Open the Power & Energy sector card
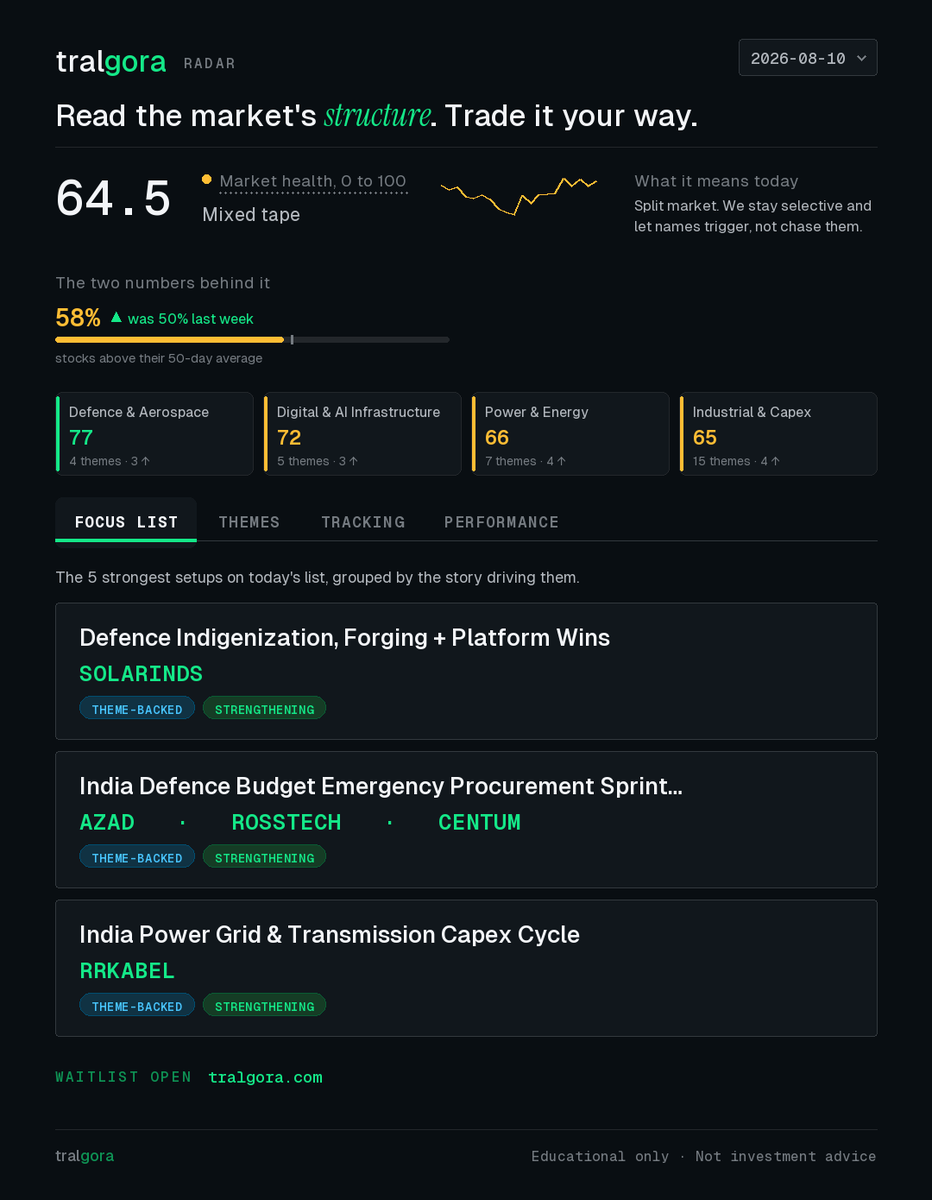The height and width of the screenshot is (1200, 932). [571, 434]
